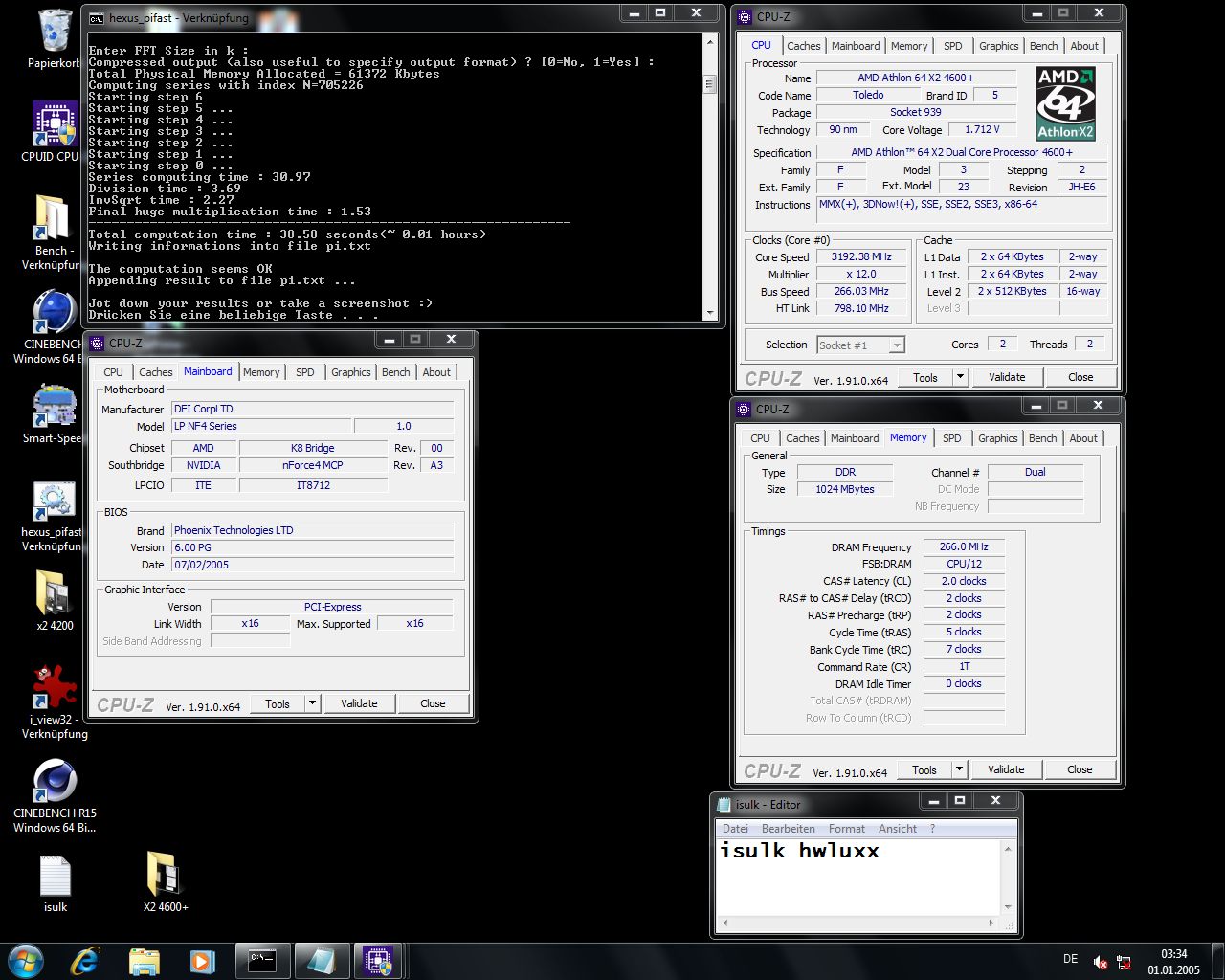Open the Bearbeiten menu in Editor
1225x980 pixels.
click(789, 829)
